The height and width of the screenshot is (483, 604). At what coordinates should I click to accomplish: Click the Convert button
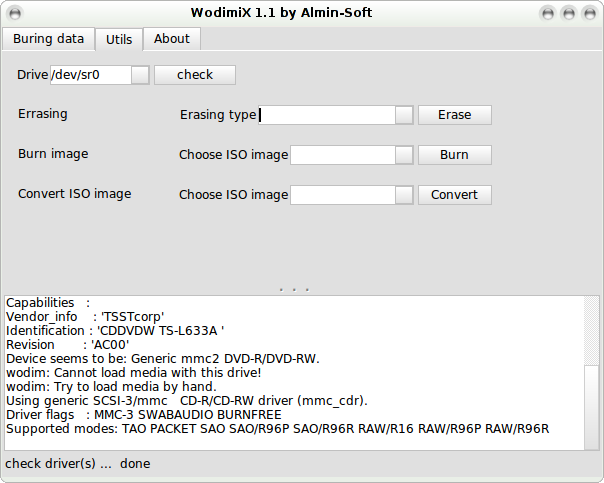(x=455, y=195)
